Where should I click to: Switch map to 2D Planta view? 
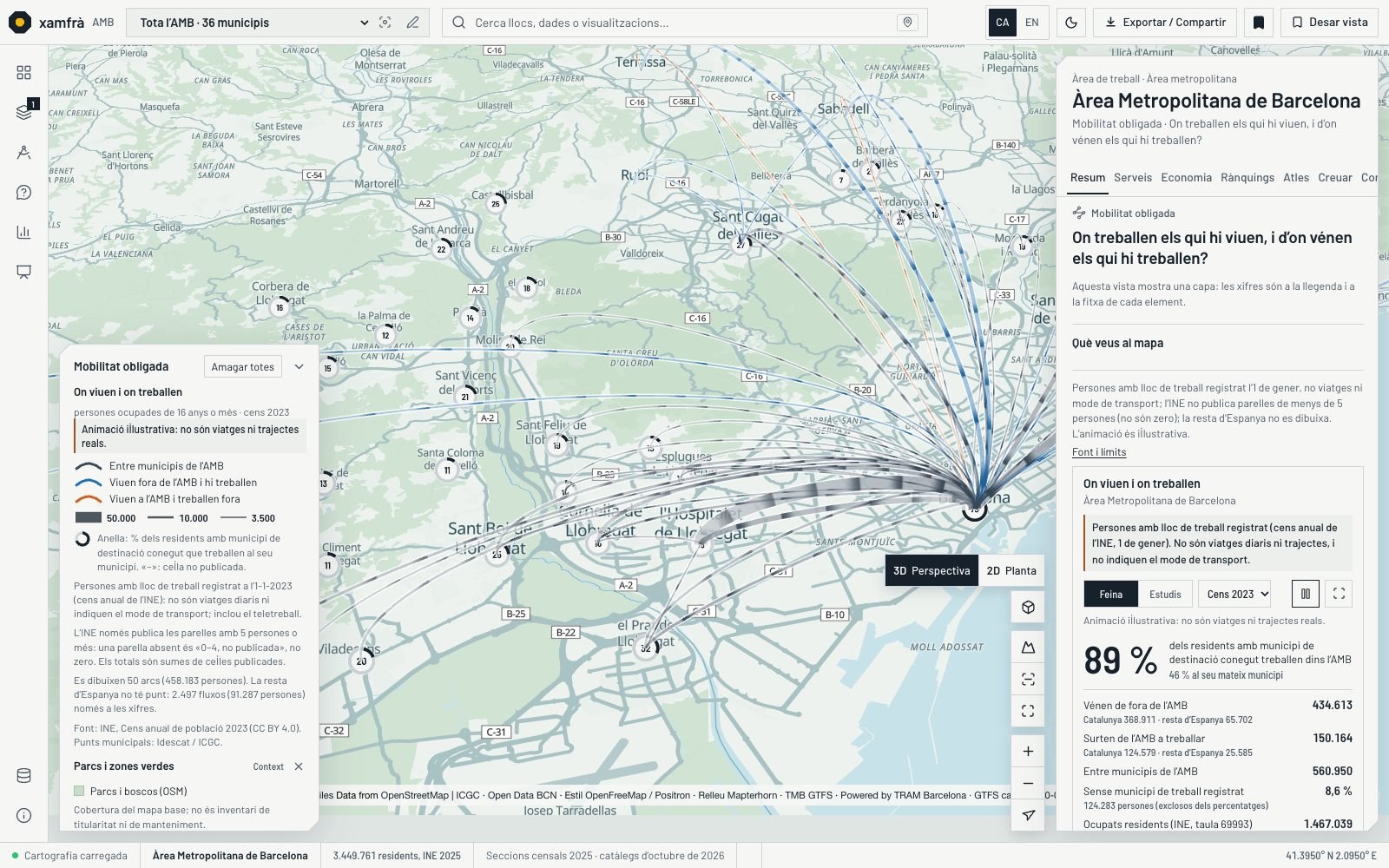point(1011,570)
